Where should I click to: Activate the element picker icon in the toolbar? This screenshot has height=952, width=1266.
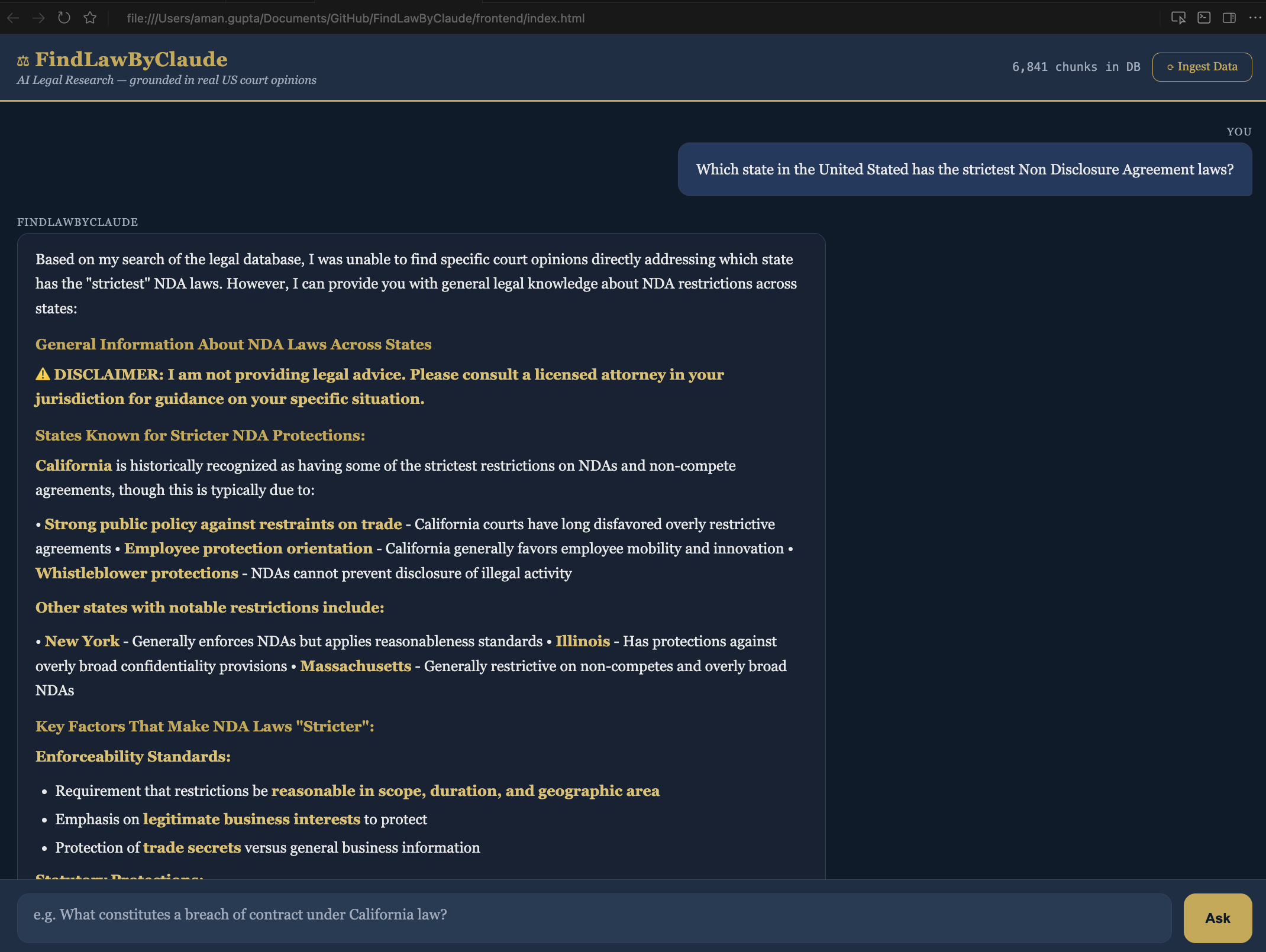tap(1178, 18)
